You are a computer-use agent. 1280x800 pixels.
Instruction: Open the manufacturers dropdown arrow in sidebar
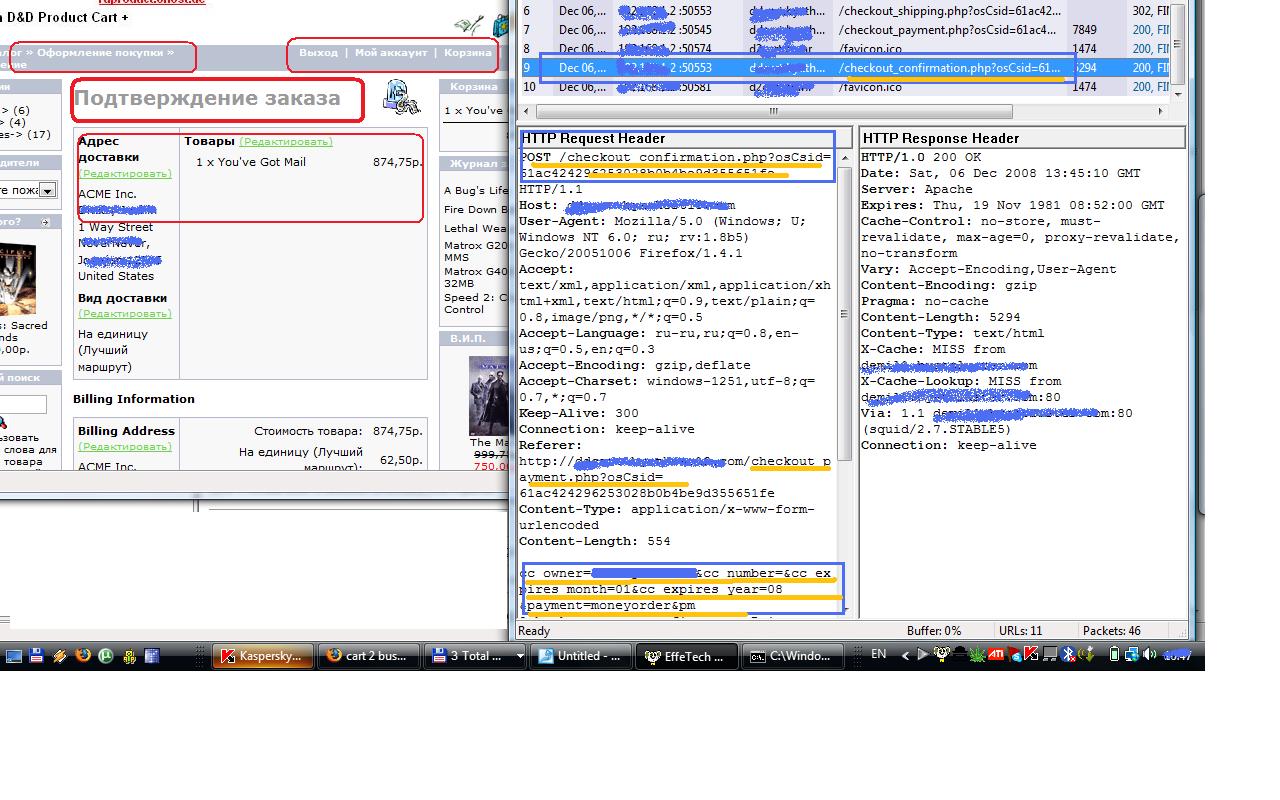coord(47,190)
